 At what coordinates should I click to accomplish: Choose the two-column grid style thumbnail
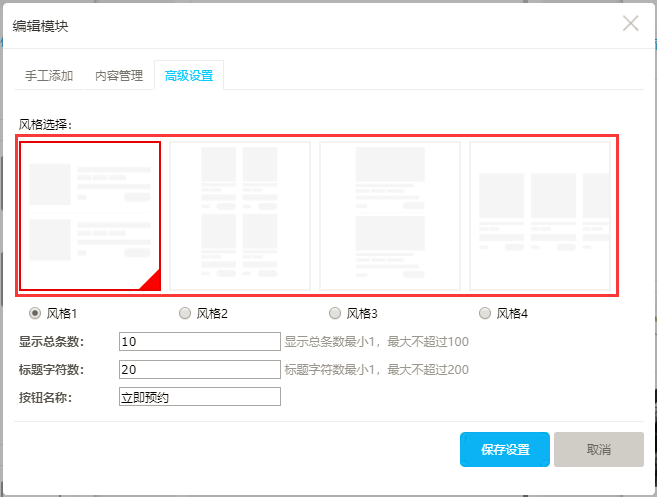pos(240,215)
